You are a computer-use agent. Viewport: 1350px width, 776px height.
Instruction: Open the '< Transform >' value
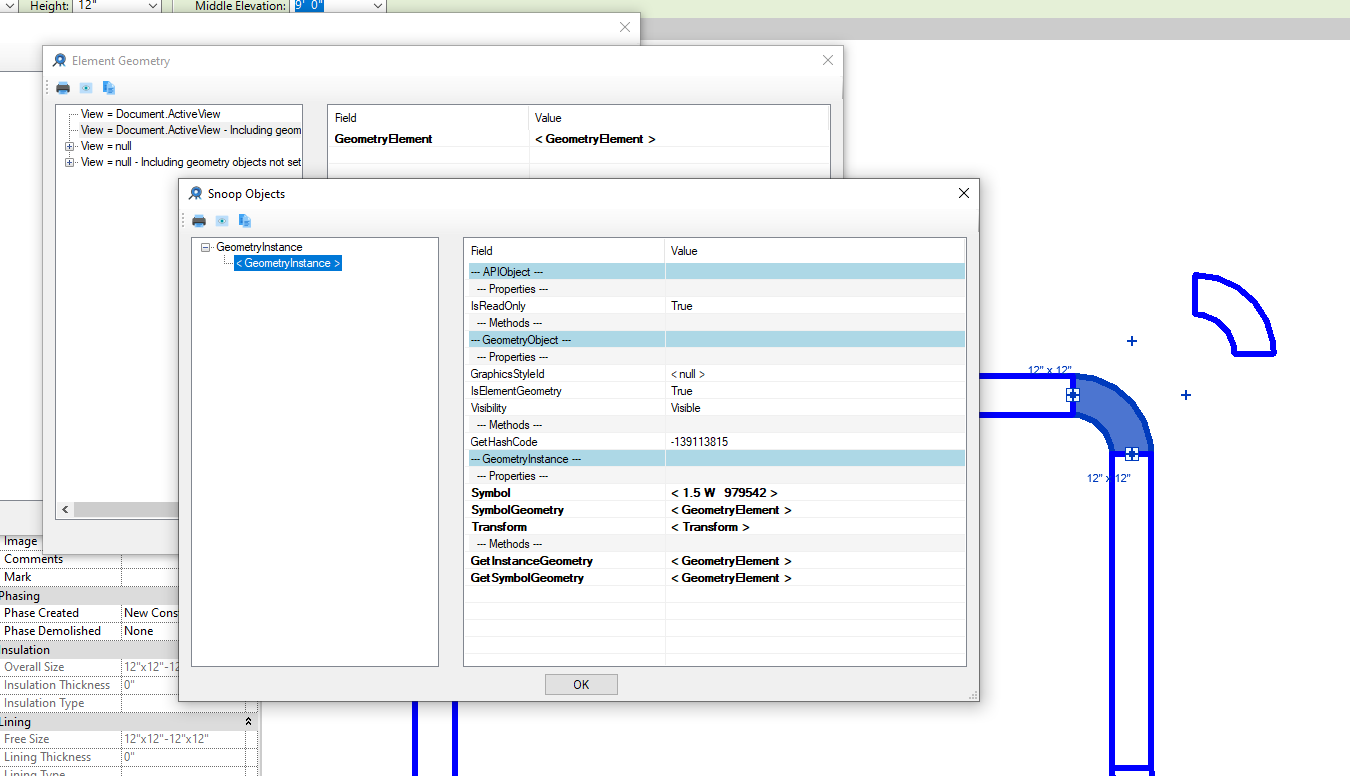click(710, 527)
